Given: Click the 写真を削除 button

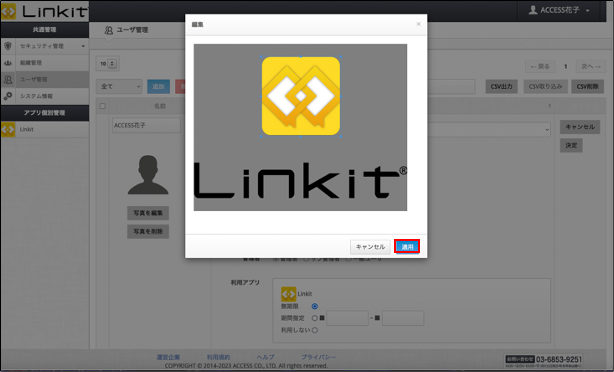Looking at the screenshot, I should coord(148,231).
